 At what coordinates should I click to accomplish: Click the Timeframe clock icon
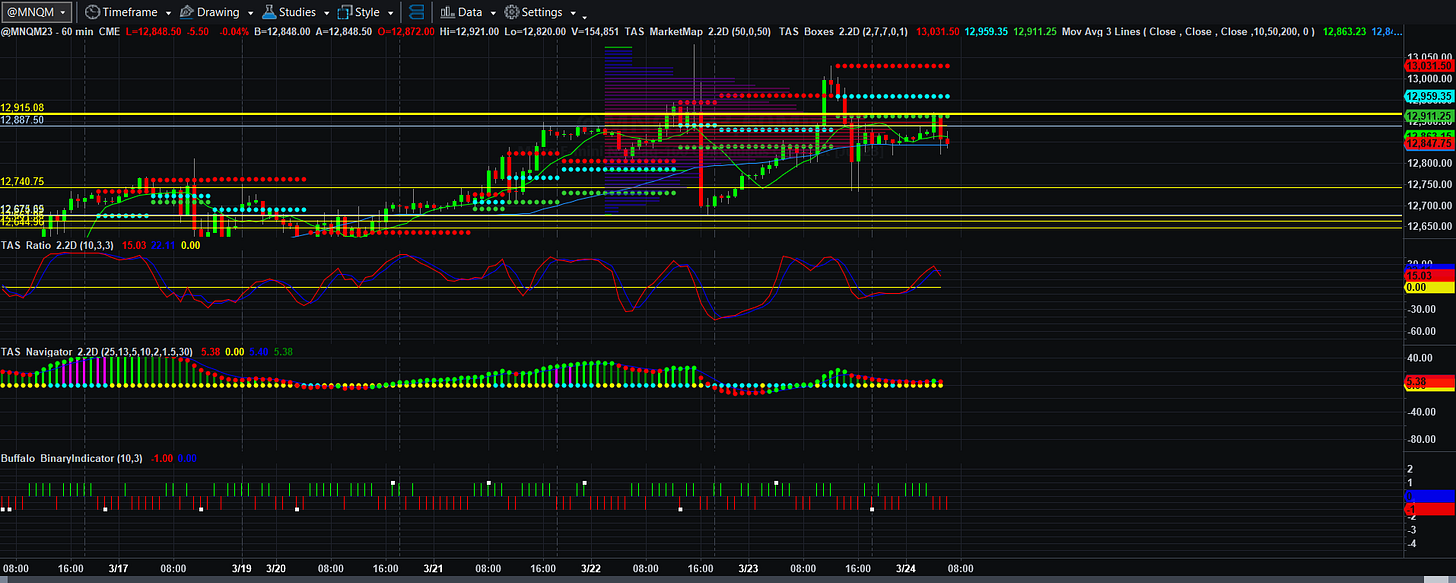(x=92, y=13)
